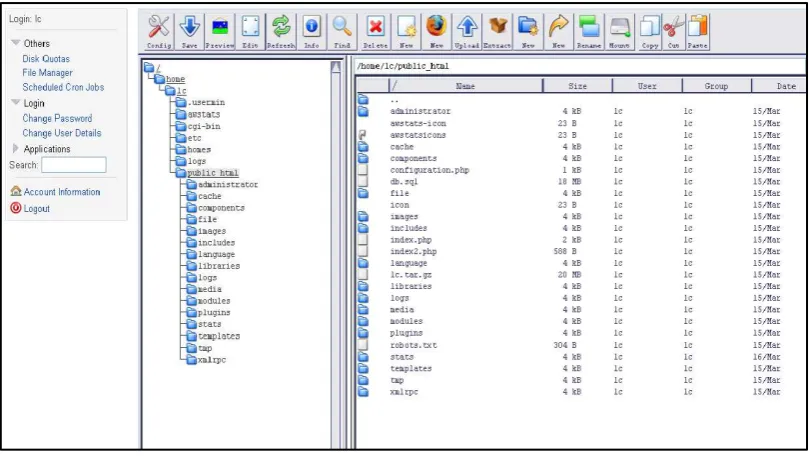Select index2.php in file list
The width and height of the screenshot is (809, 456).
pos(413,252)
